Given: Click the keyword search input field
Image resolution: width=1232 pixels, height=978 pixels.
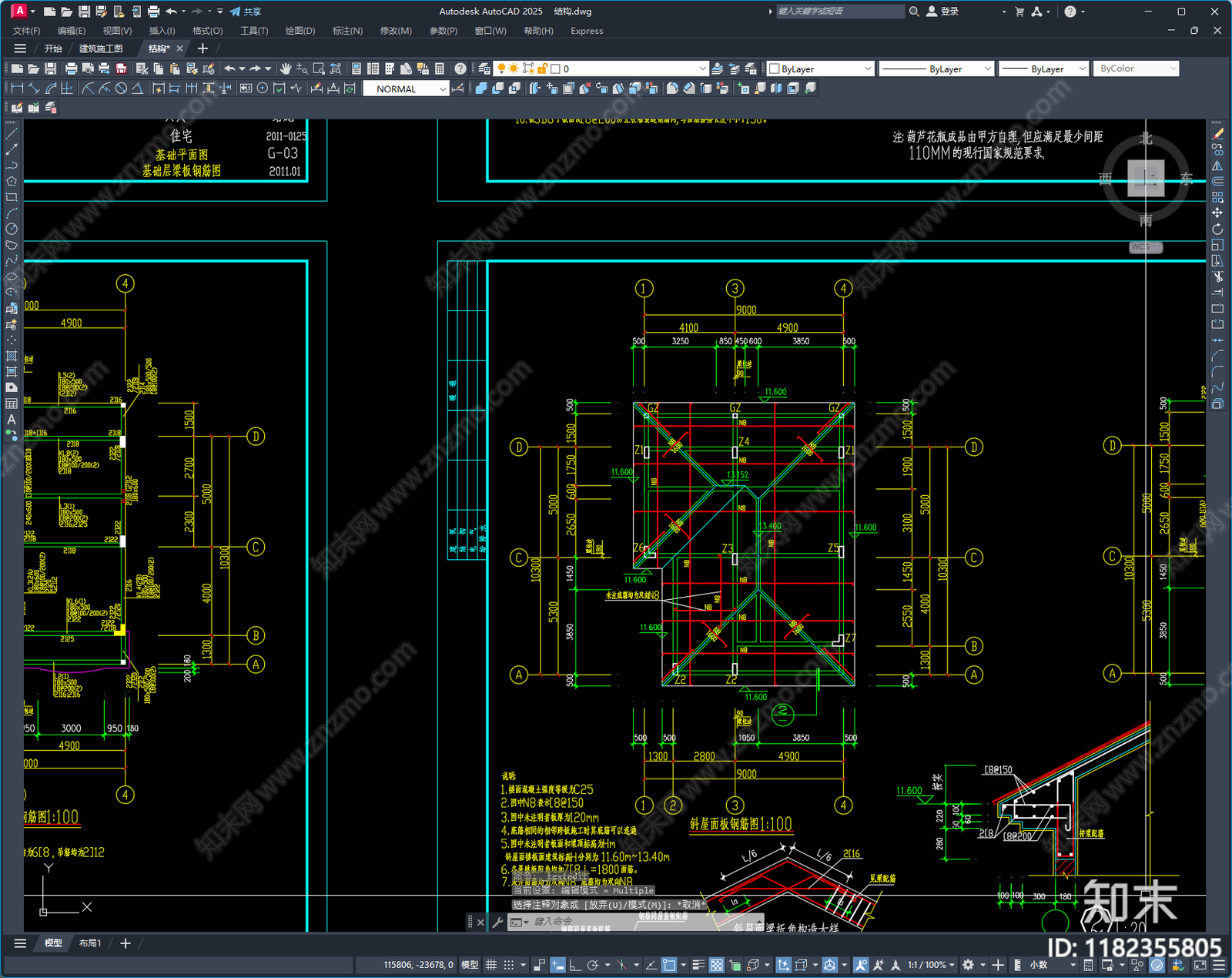Looking at the screenshot, I should pyautogui.click(x=840, y=12).
